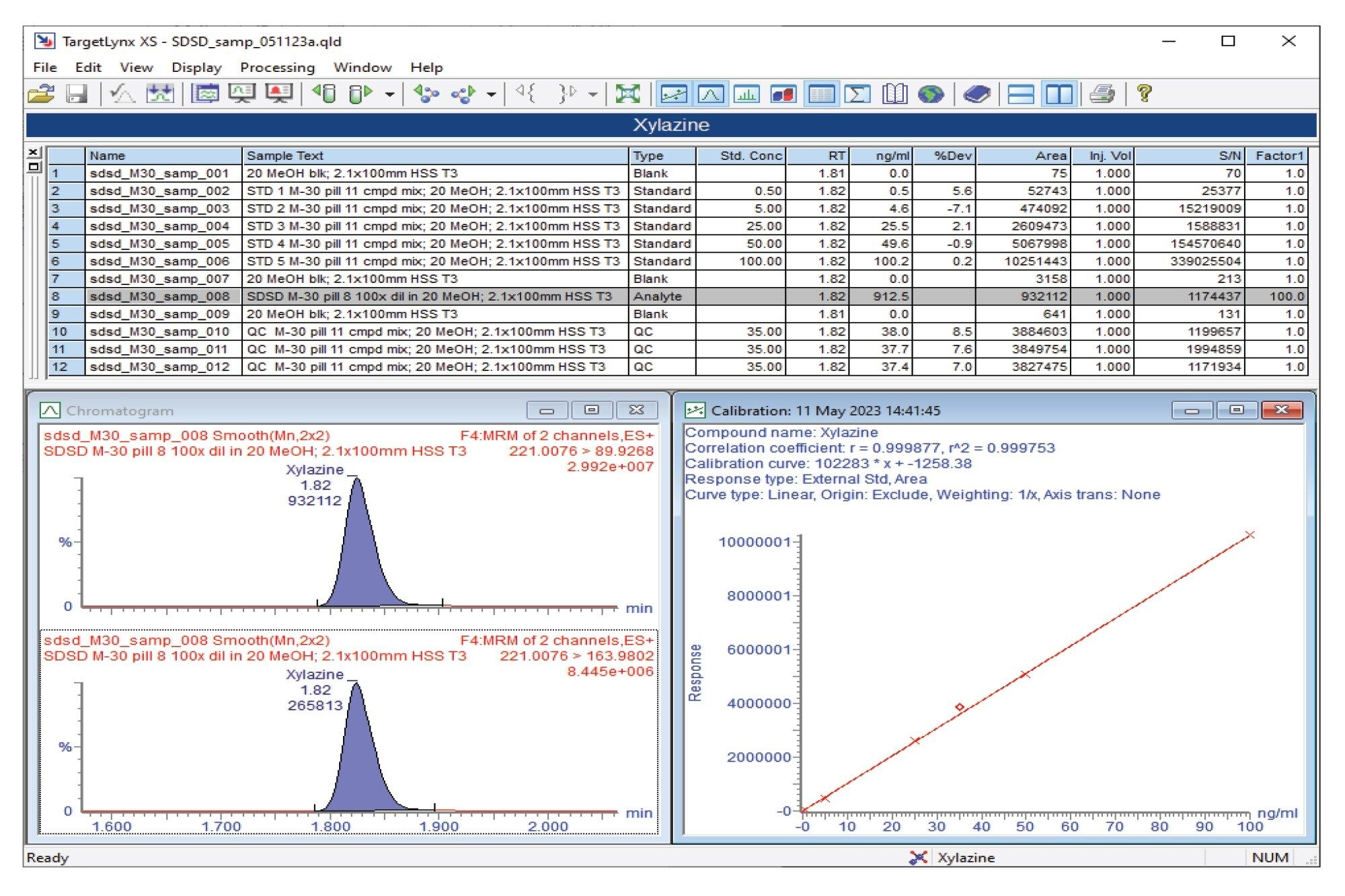Minimize the Chromatogram sub-window
This screenshot has height=896, width=1345.
point(547,410)
